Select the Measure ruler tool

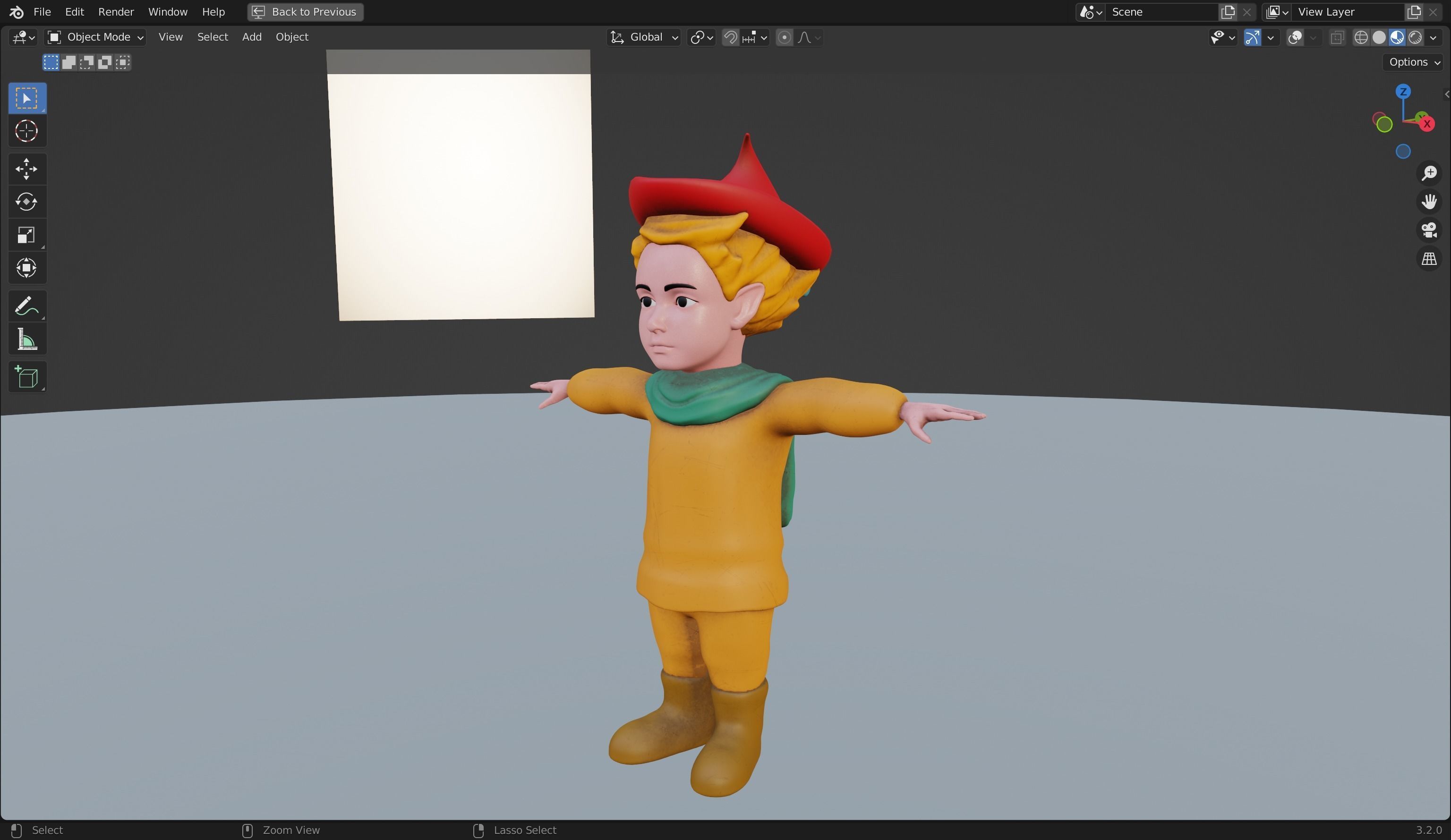pos(27,339)
